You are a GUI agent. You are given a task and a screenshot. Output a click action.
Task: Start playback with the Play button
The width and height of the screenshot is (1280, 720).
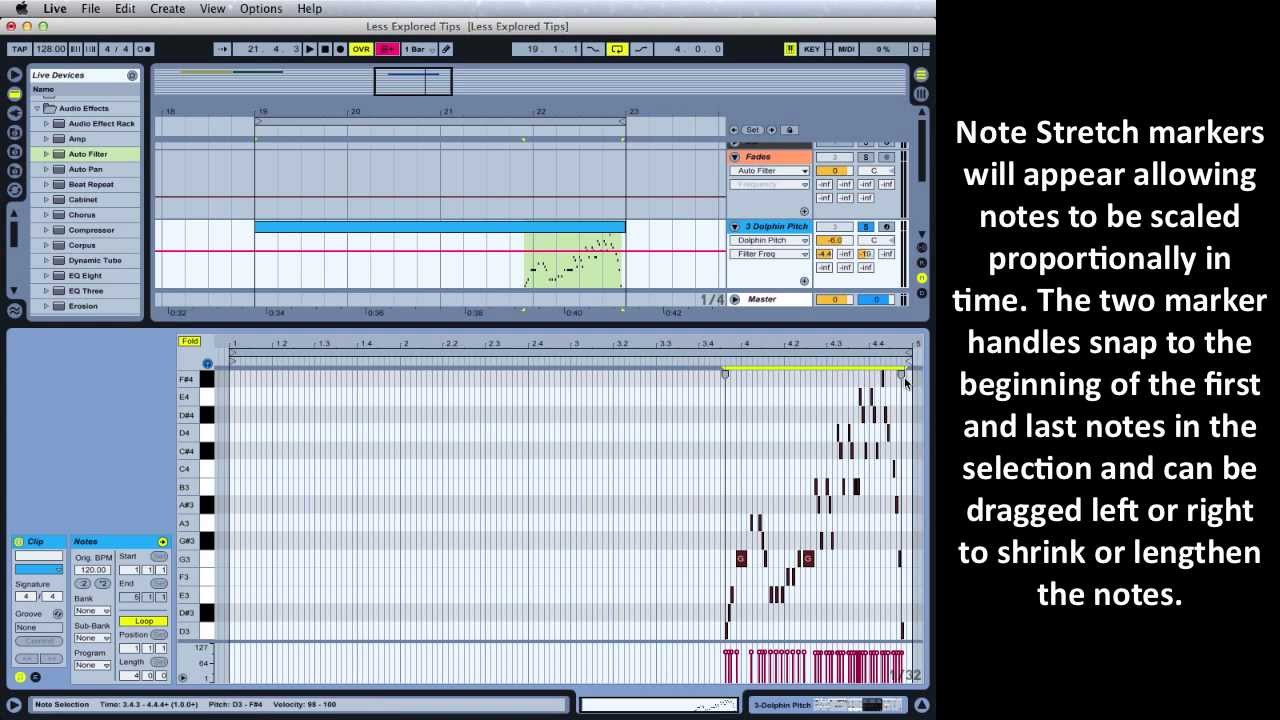point(310,49)
